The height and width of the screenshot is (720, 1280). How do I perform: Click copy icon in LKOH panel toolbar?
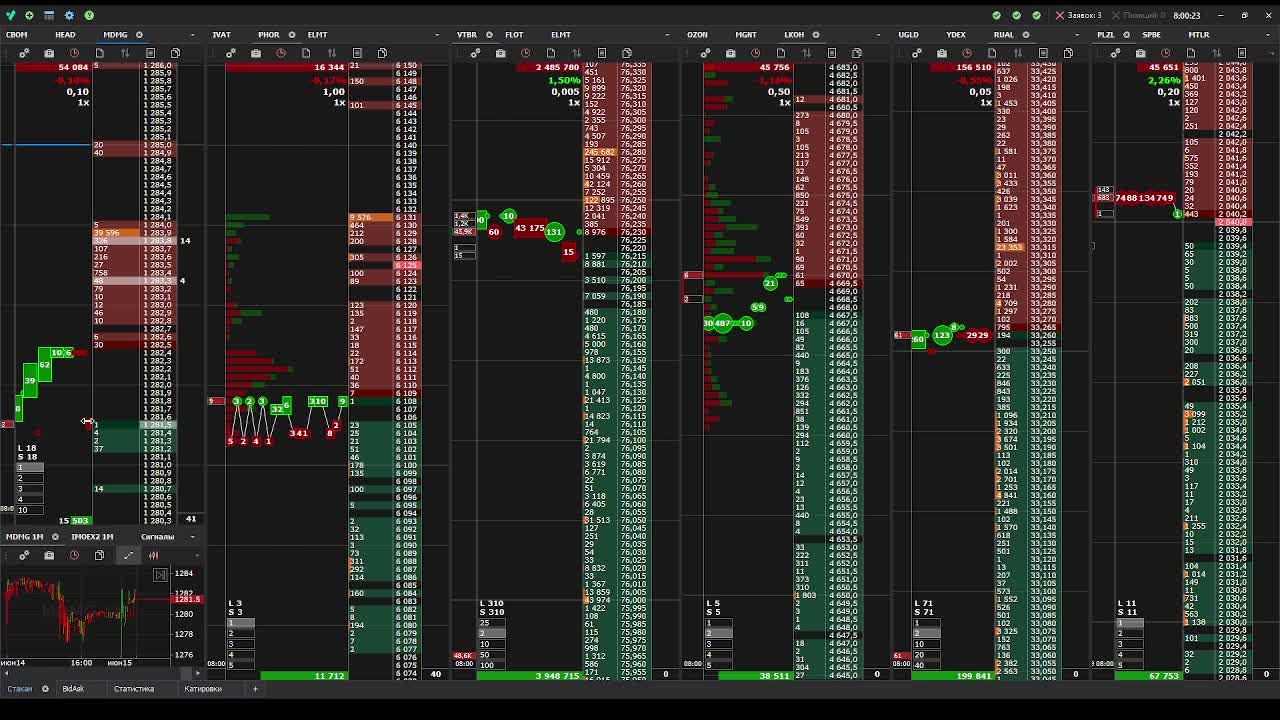point(857,53)
